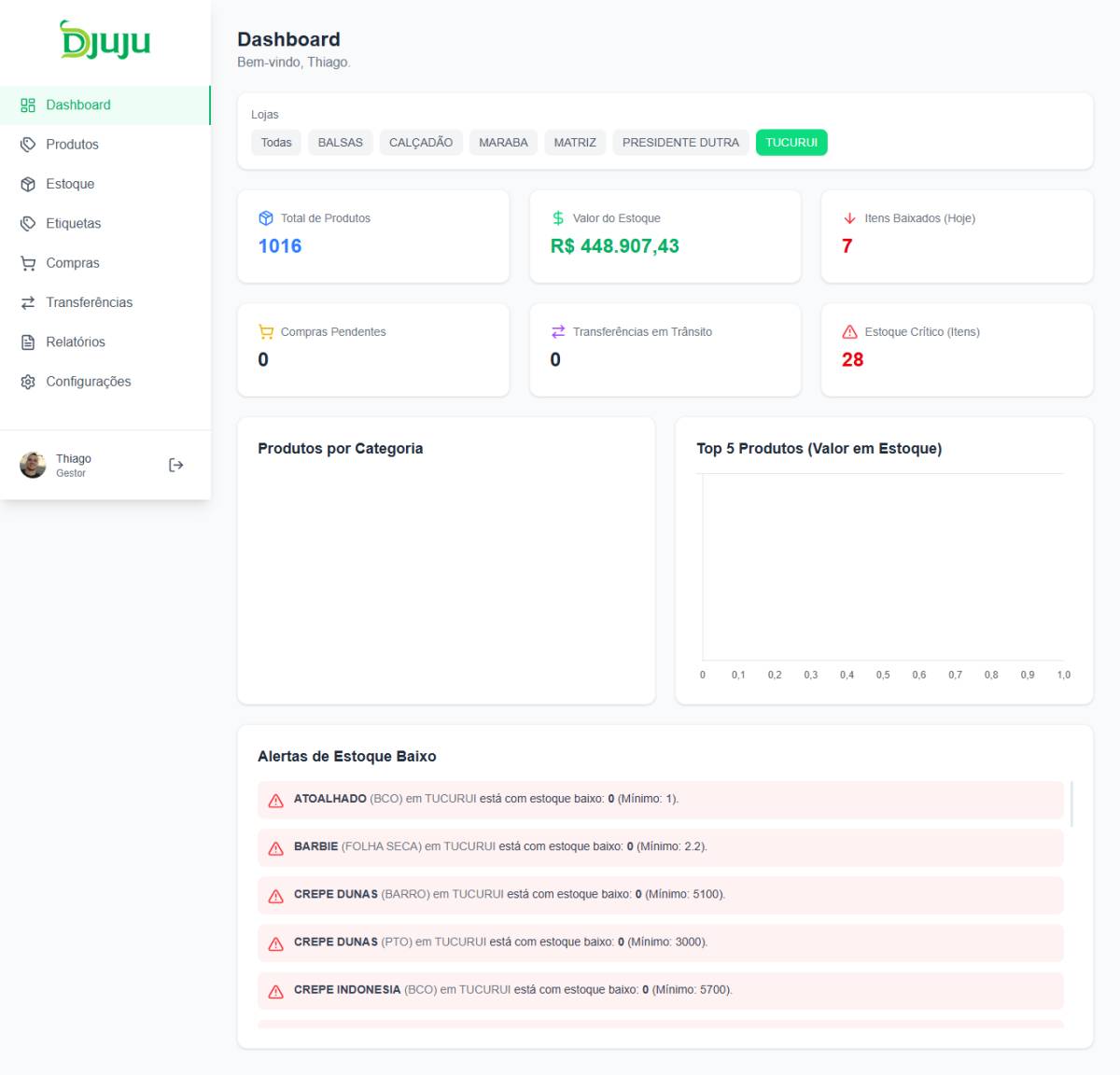Open the Produtos menu item
The image size is (1120, 1075).
pos(105,145)
